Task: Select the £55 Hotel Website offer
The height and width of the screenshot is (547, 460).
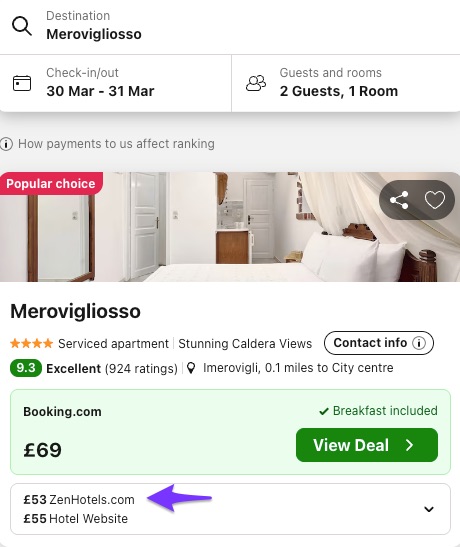Action: tap(75, 519)
